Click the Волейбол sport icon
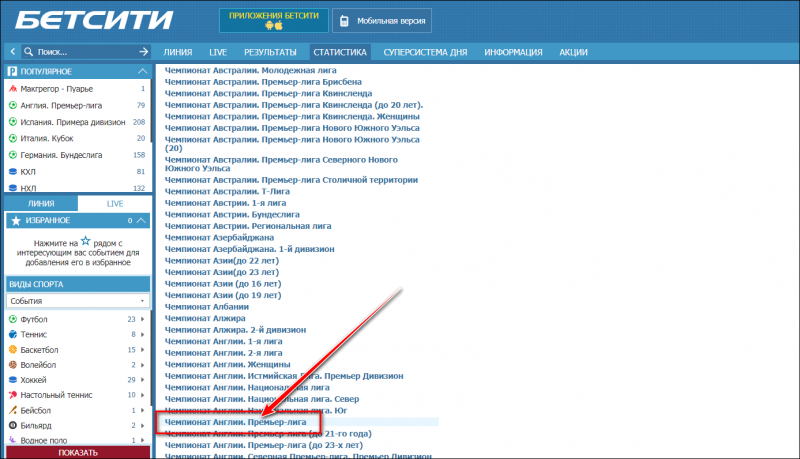Image resolution: width=800 pixels, height=459 pixels. (x=13, y=365)
